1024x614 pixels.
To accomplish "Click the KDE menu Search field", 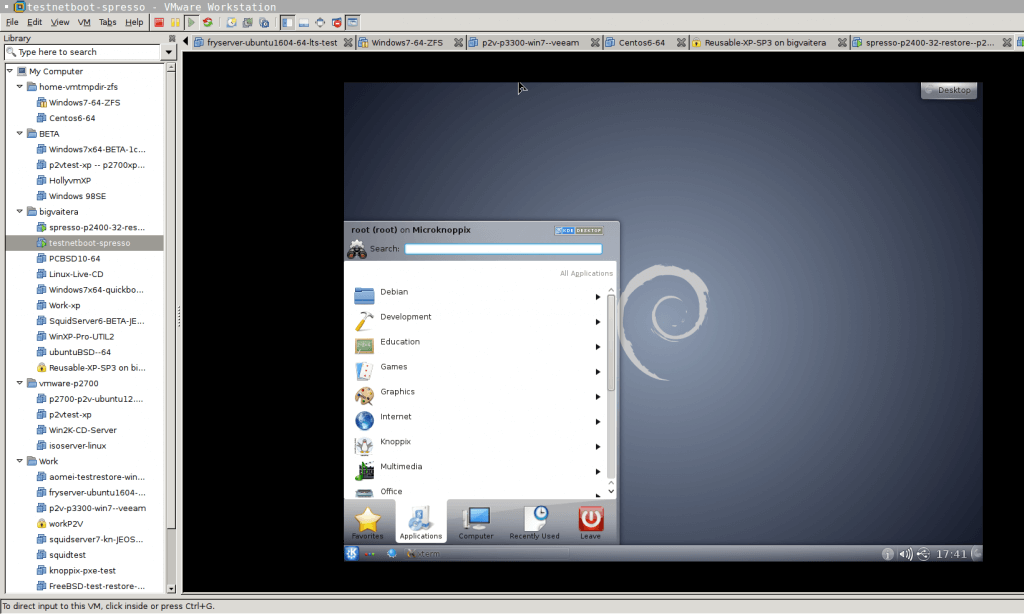I will pos(503,249).
